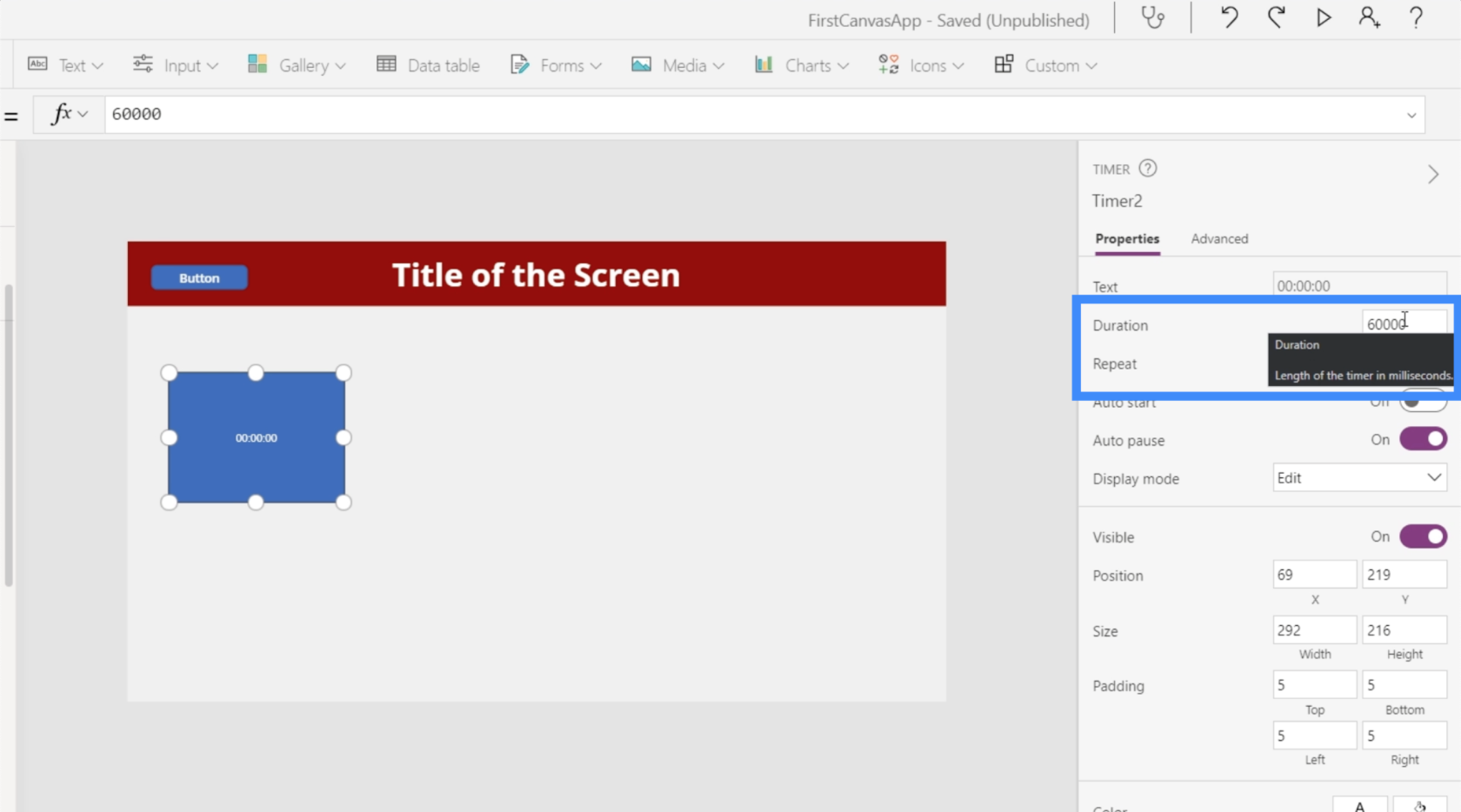Click the Forms icon
The height and width of the screenshot is (812, 1461).
tap(519, 64)
